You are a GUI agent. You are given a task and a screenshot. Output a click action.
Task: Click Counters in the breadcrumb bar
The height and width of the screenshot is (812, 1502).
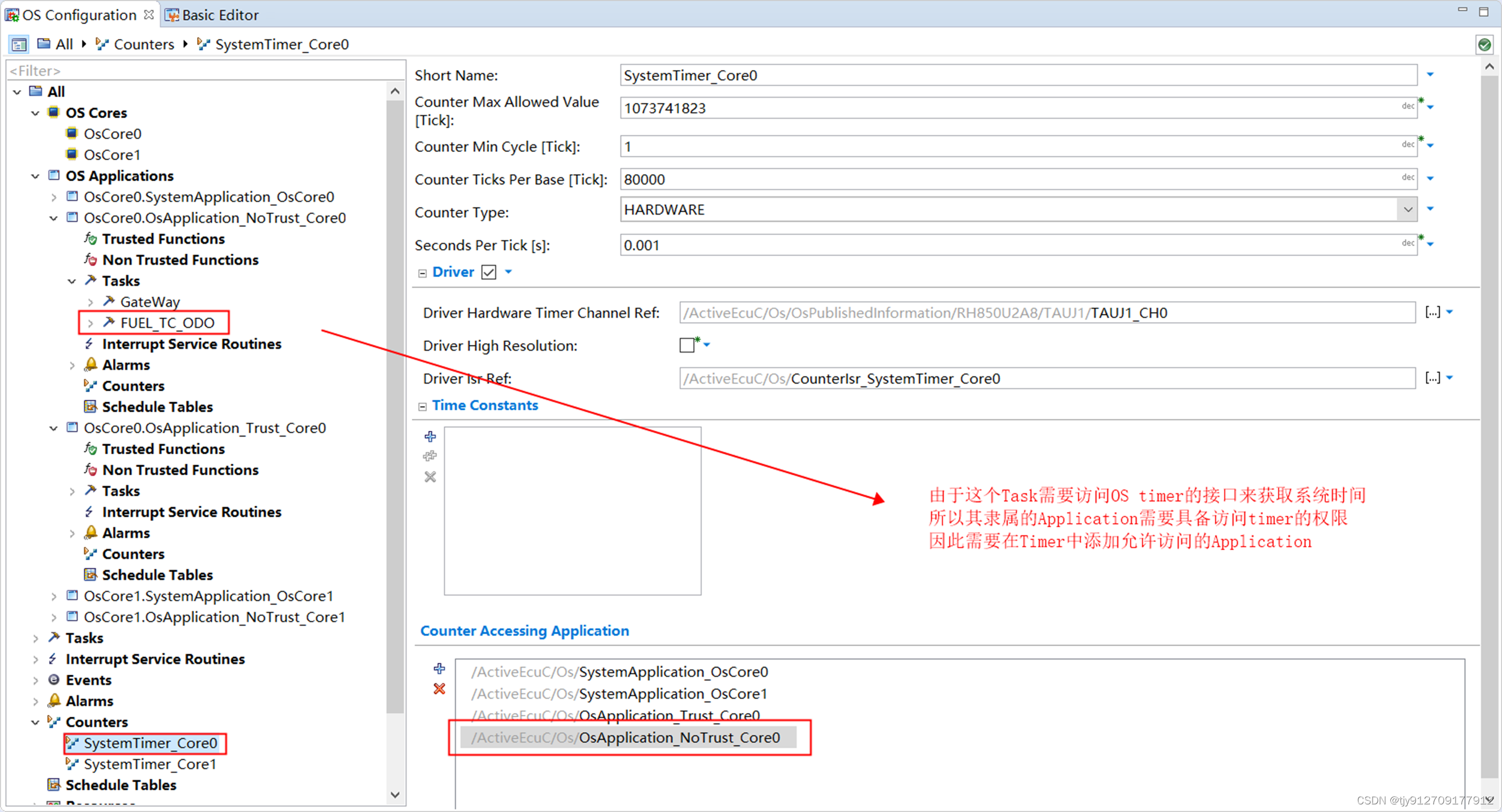click(x=144, y=44)
